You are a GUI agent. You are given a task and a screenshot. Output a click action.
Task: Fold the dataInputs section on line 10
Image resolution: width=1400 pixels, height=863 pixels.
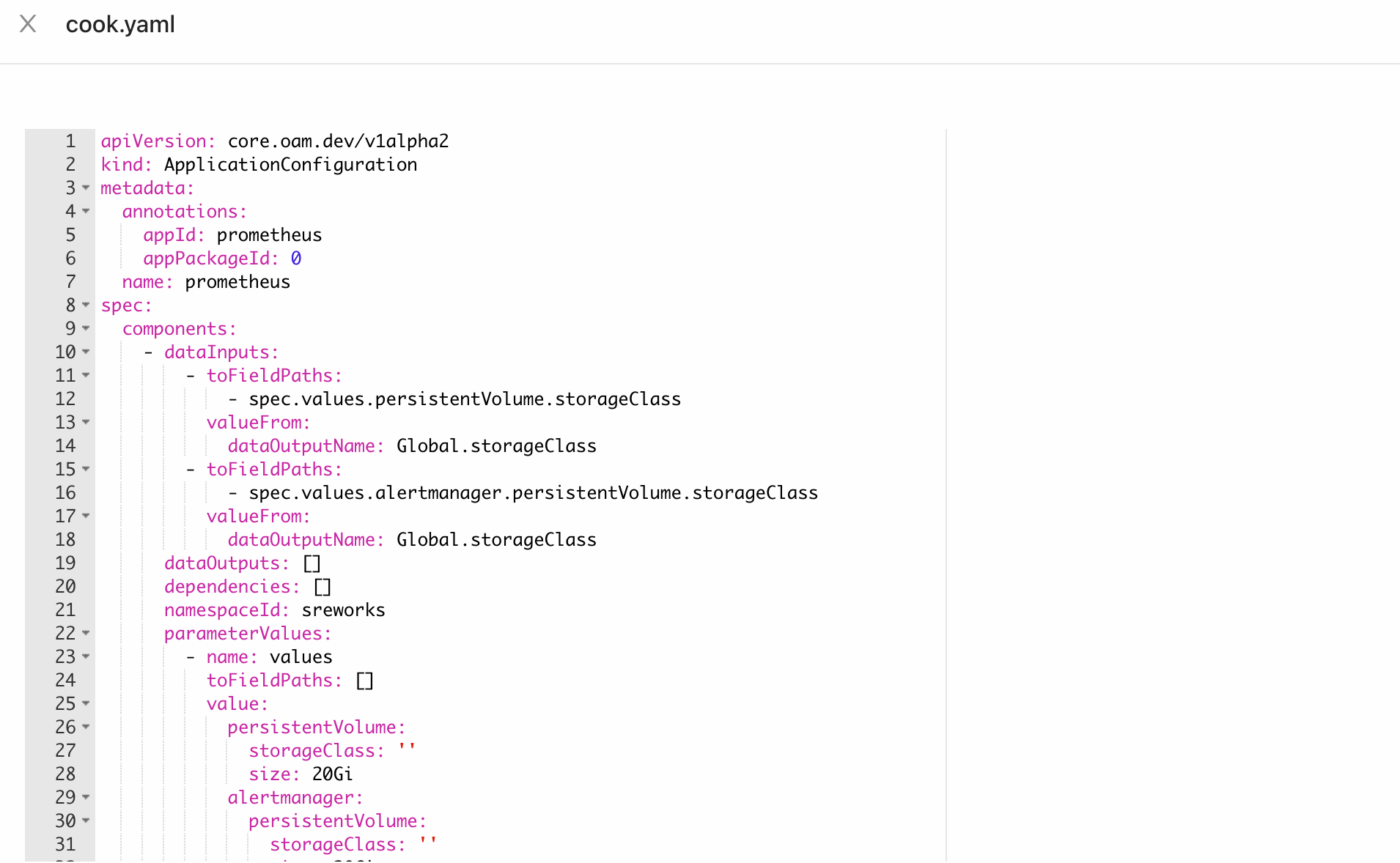[x=86, y=352]
